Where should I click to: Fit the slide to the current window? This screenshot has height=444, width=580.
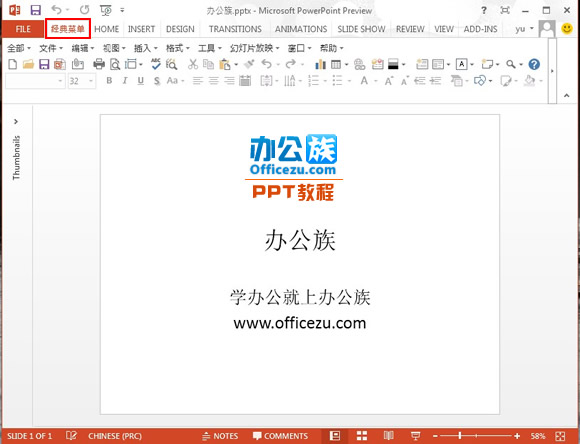point(560,436)
